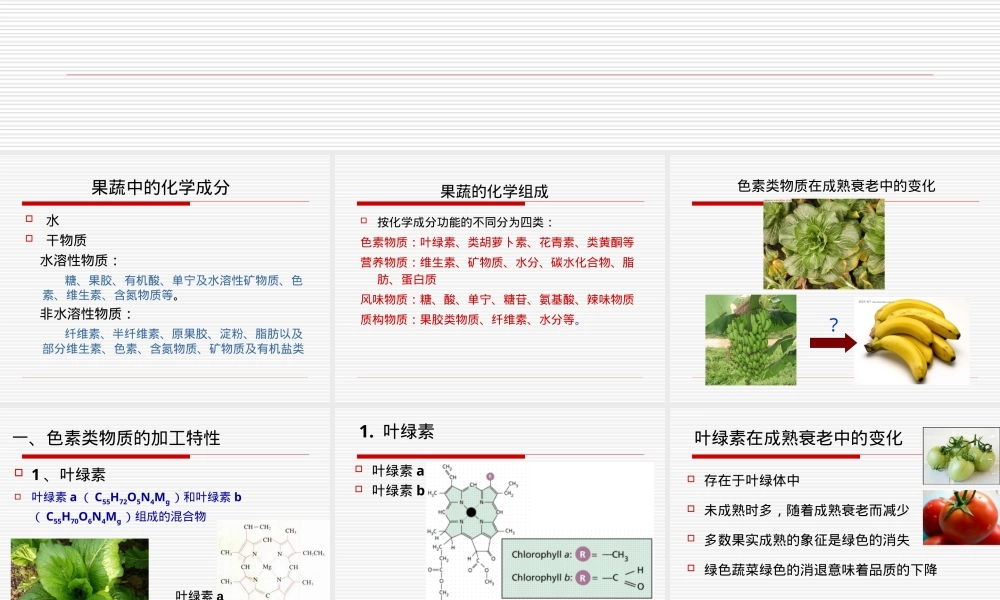The height and width of the screenshot is (600, 1000).
Task: Select the slide 叶绿素在成熟衰老中的变化
Action: 835,504
